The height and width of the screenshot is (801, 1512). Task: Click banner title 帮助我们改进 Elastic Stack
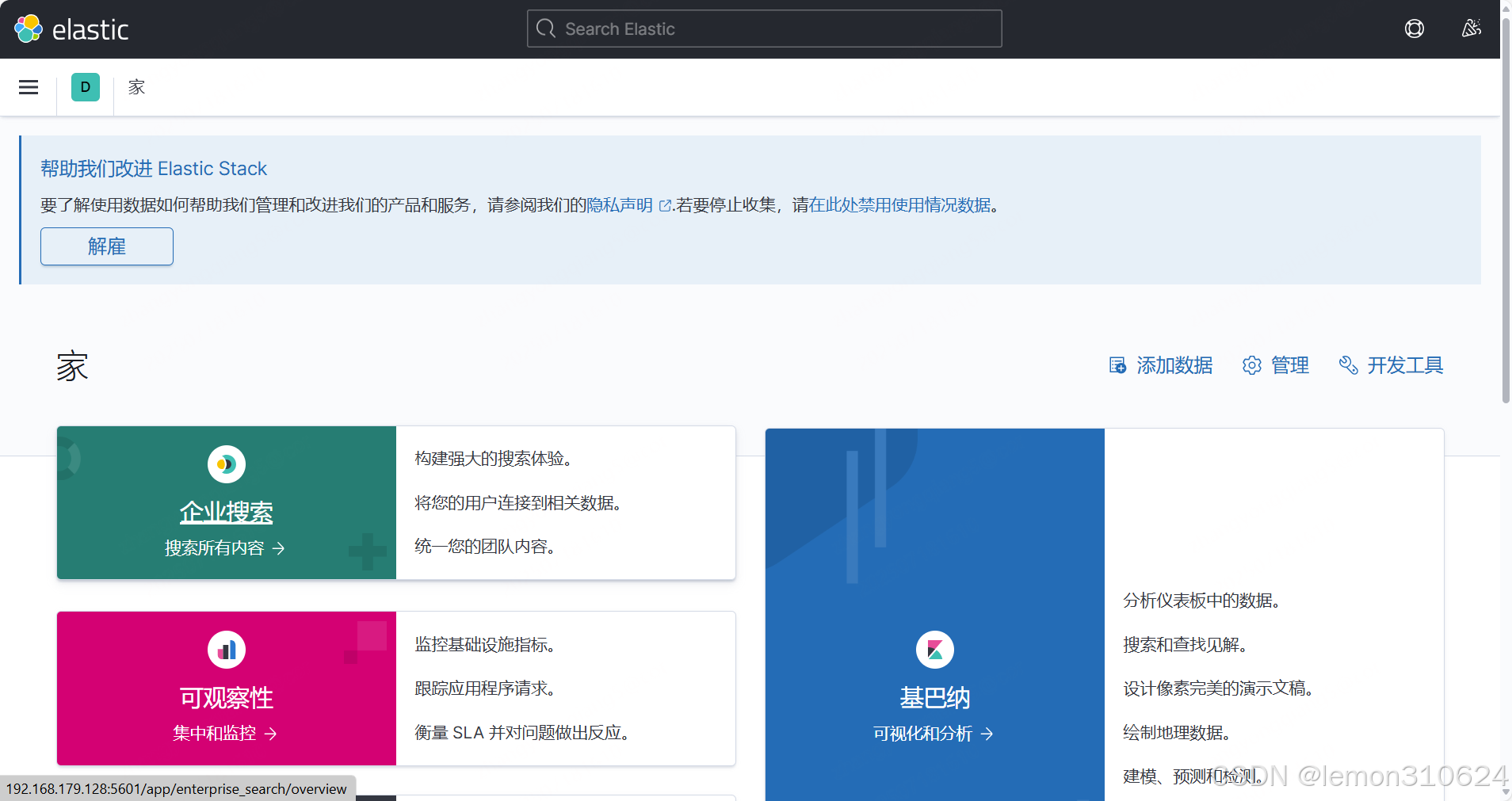[154, 169]
